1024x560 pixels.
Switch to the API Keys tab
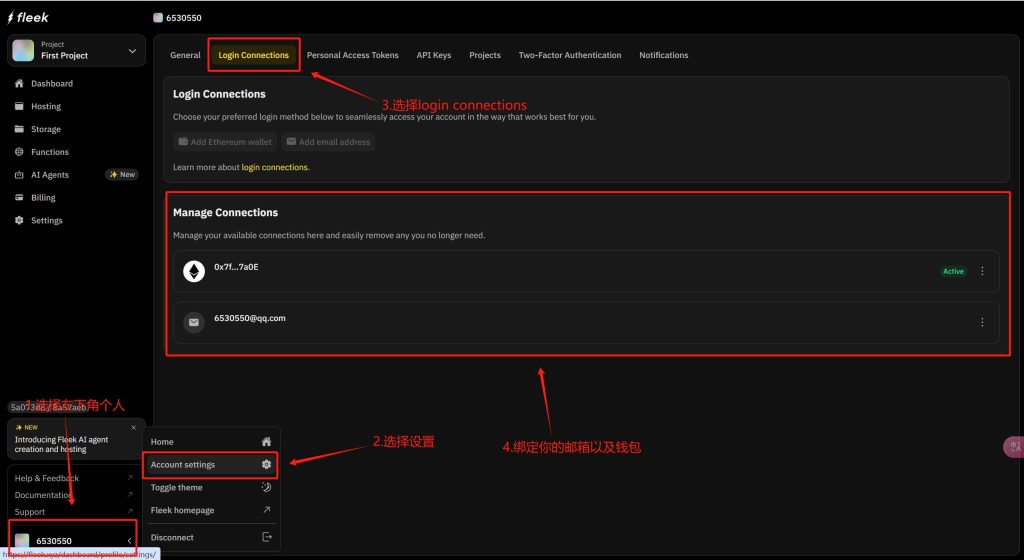pyautogui.click(x=434, y=55)
